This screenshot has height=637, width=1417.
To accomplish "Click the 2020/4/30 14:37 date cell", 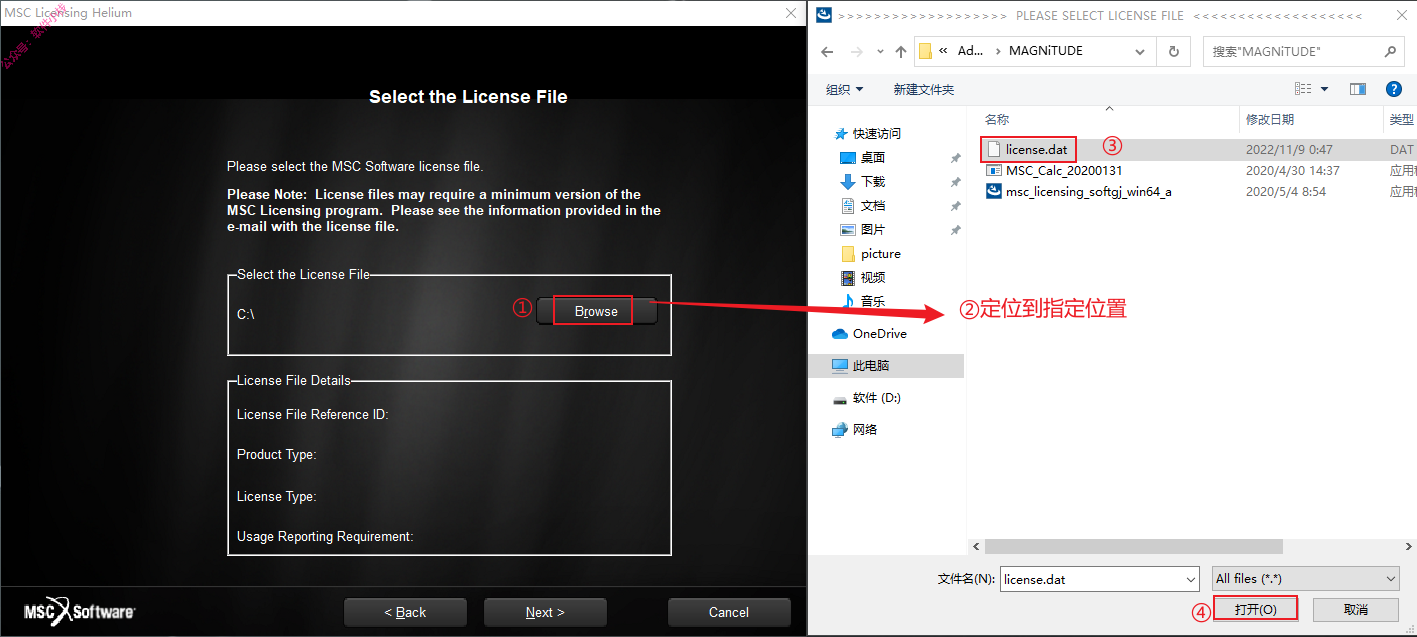I will (x=1292, y=171).
